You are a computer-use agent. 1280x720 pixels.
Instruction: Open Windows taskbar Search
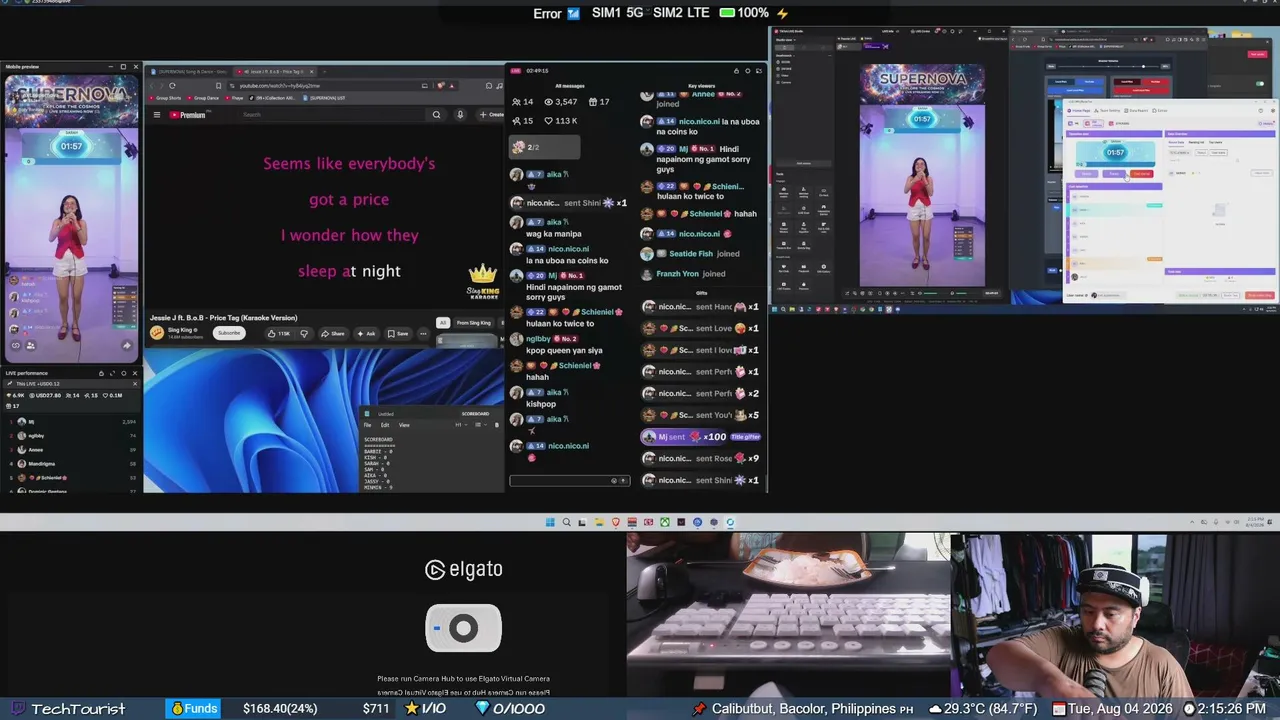click(566, 522)
